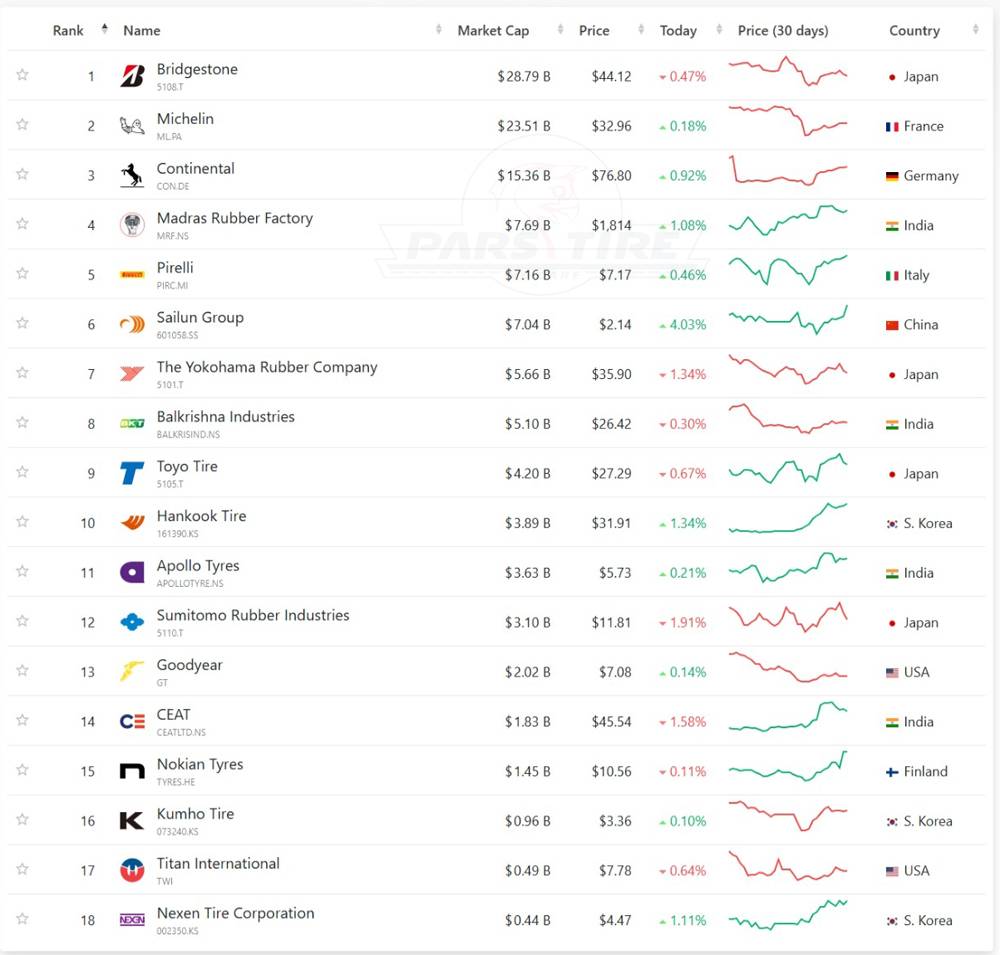Click the Balkrishna Industries BKT logo
Screen dimensions: 1000x955
pyautogui.click(x=132, y=424)
